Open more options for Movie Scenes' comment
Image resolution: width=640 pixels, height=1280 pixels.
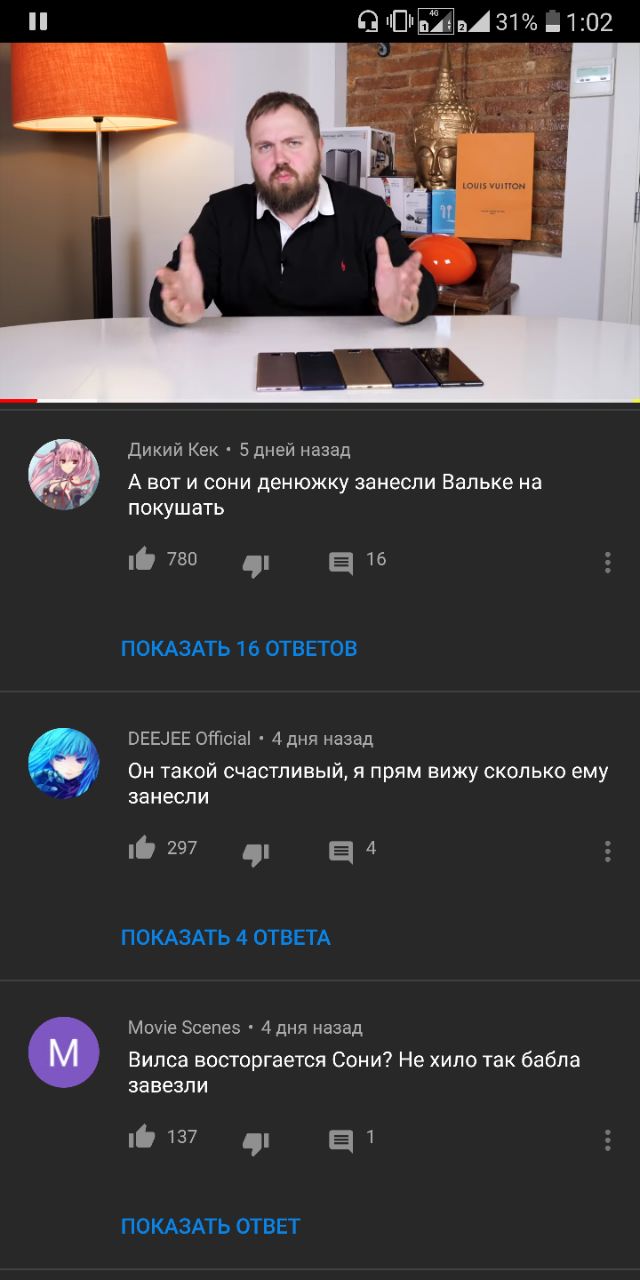point(607,1139)
